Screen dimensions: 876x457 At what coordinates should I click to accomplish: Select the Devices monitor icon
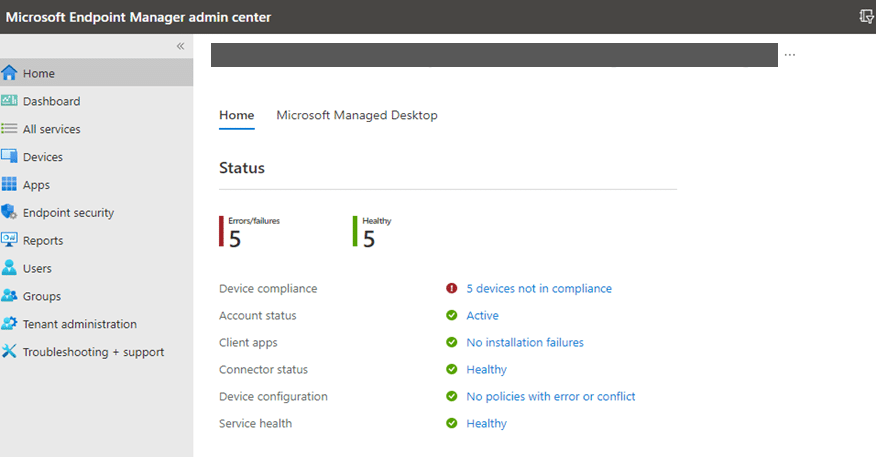pos(10,157)
